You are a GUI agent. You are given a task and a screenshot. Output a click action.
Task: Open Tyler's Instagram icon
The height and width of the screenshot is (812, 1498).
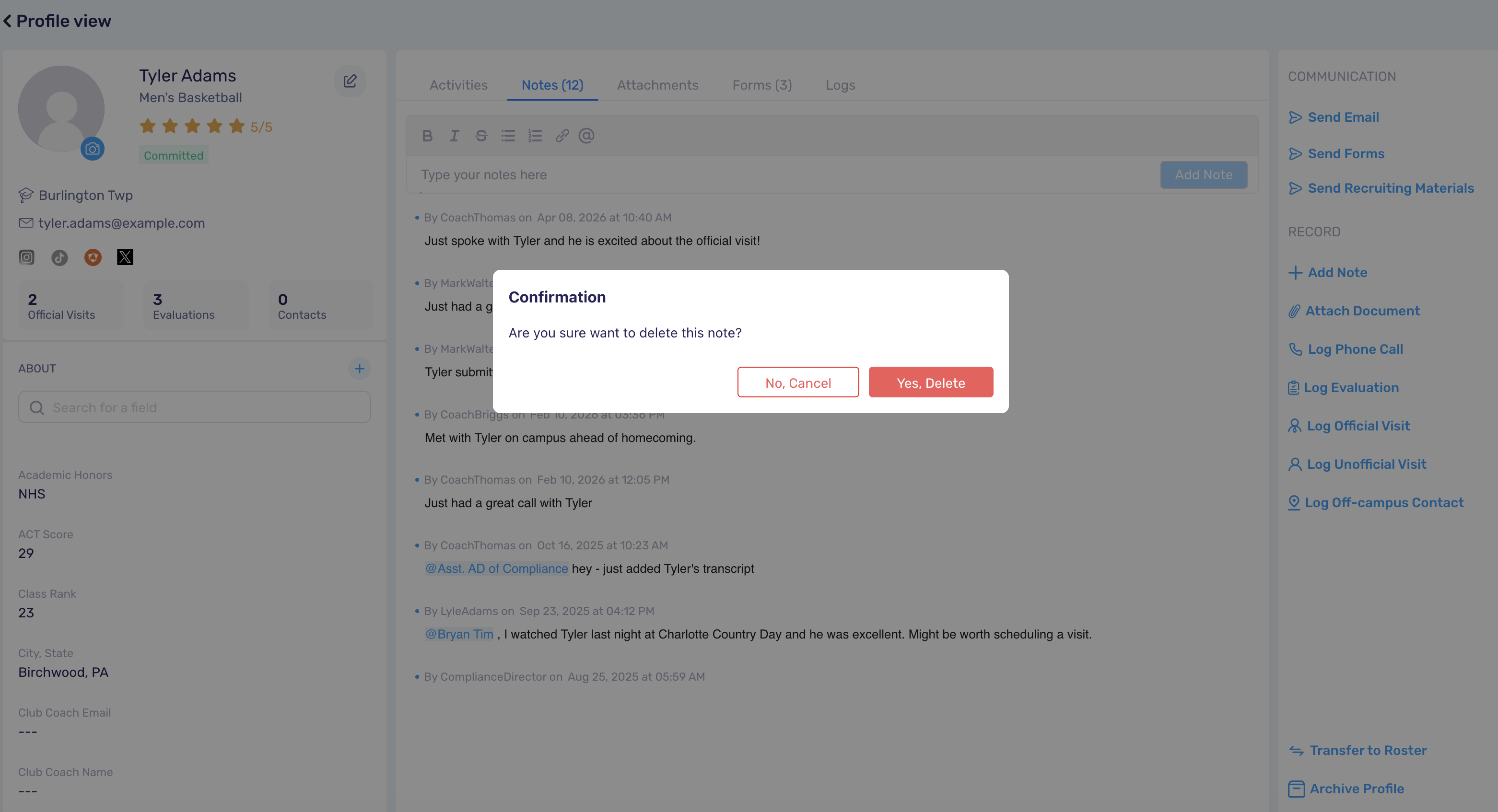point(27,257)
